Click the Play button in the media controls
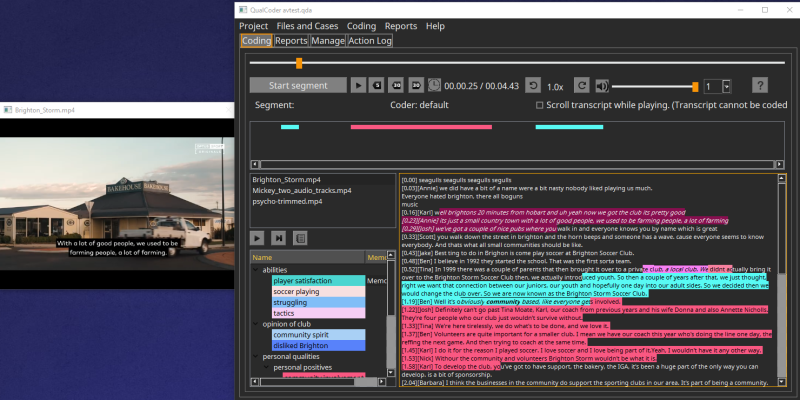800x400 pixels. (358, 85)
